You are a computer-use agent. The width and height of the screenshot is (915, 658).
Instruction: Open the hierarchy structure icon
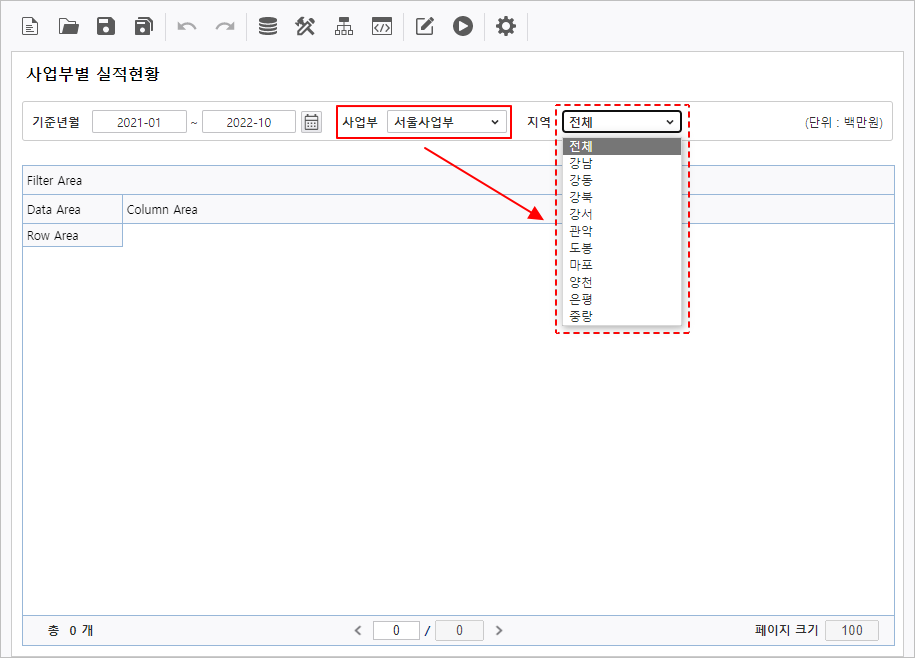point(344,27)
